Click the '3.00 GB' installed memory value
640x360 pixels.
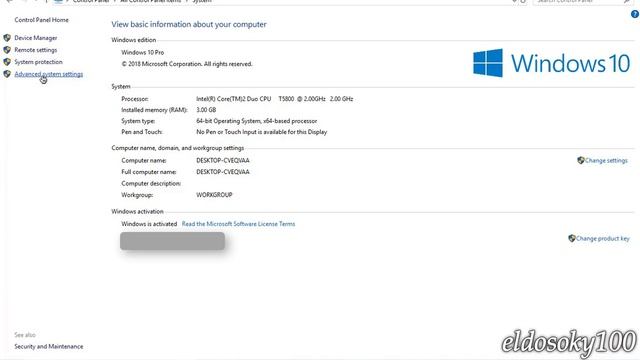(206, 110)
